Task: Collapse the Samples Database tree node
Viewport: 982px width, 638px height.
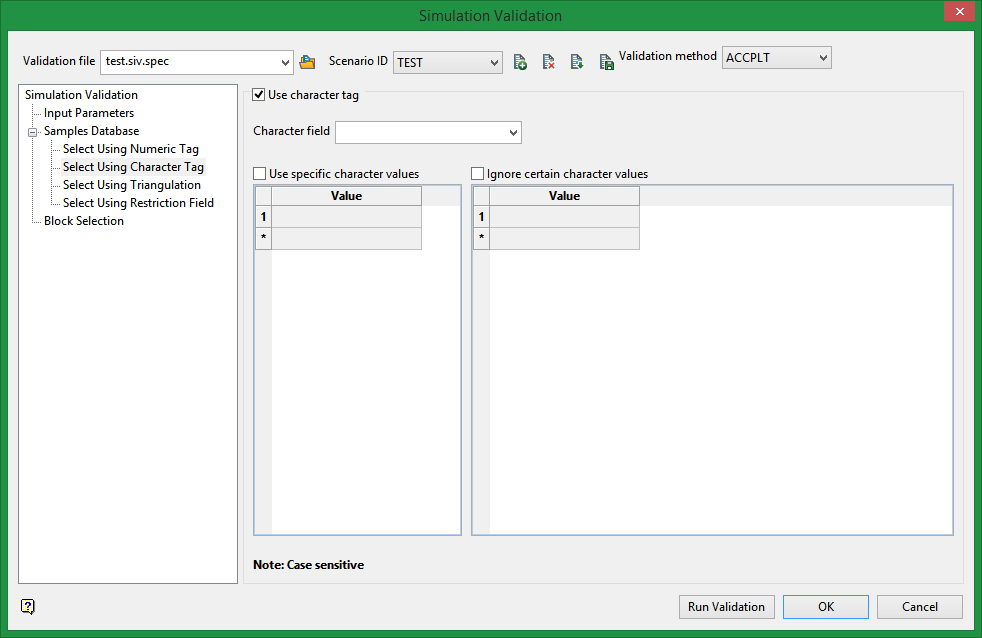Action: point(32,131)
